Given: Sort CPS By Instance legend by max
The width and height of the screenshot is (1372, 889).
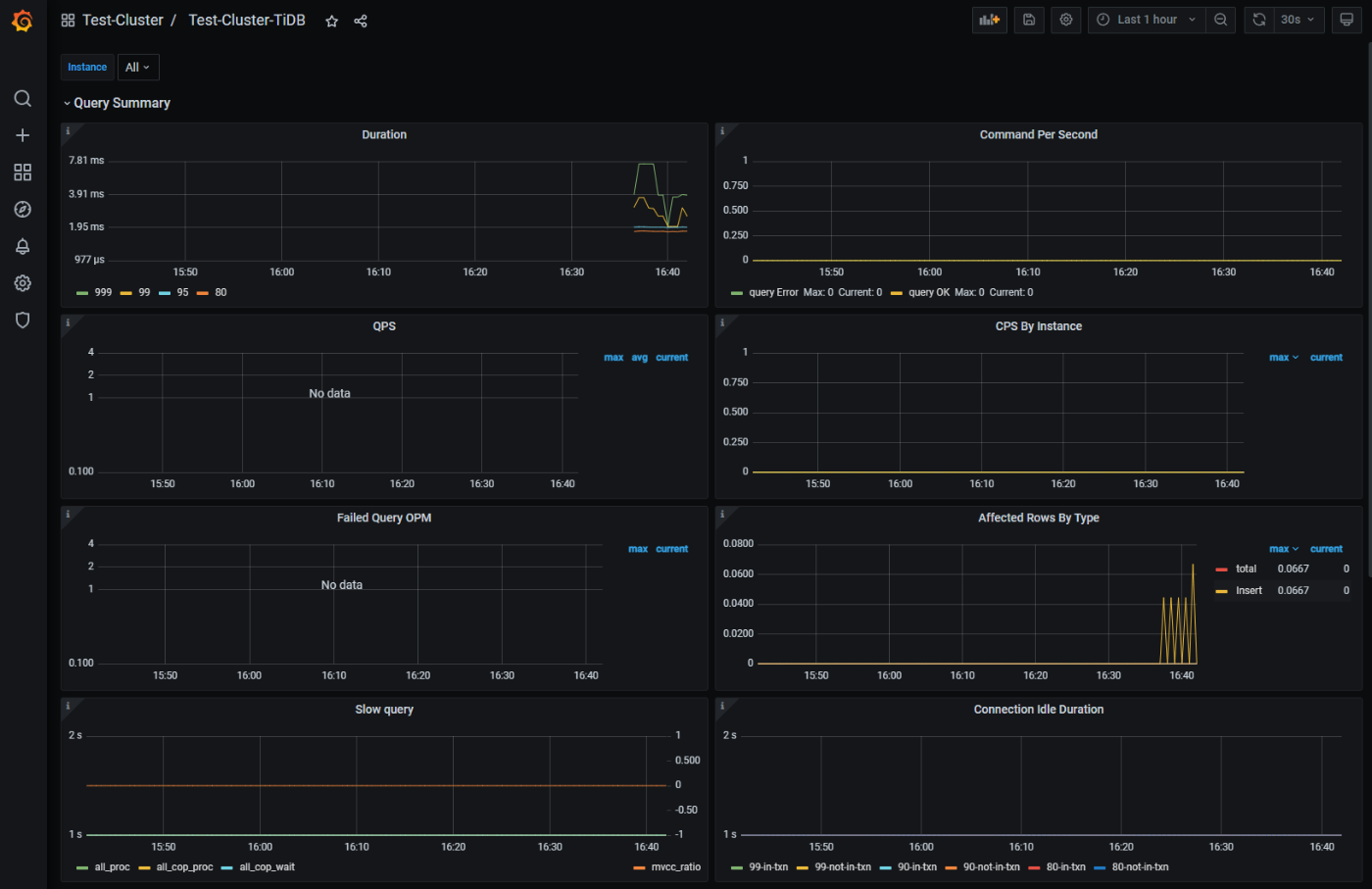Looking at the screenshot, I should 1283,358.
